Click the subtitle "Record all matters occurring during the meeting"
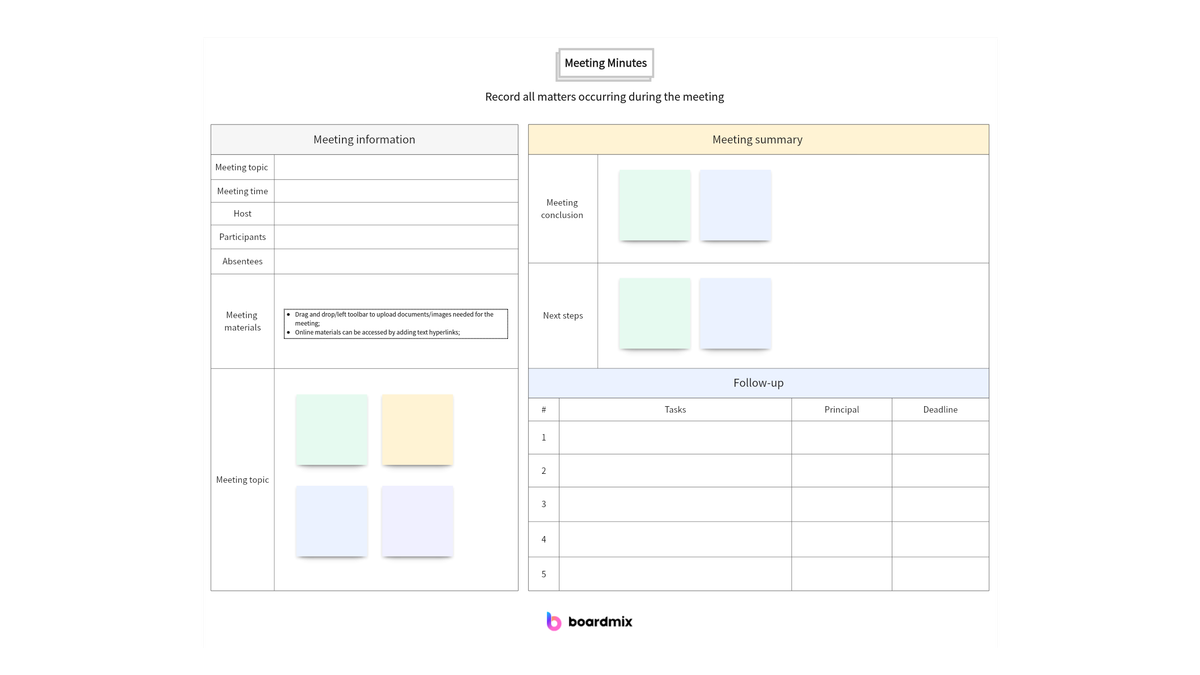This screenshot has width=1200, height=675. point(605,97)
